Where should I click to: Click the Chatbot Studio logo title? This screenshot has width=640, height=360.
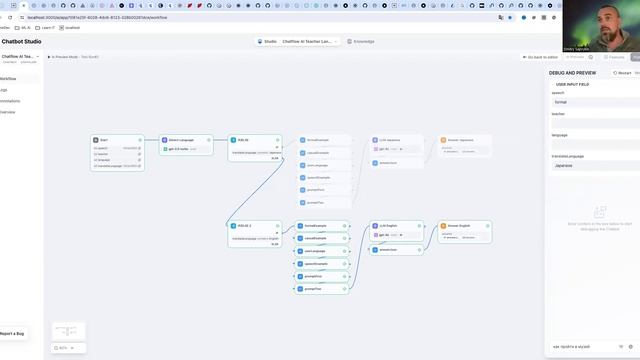(x=21, y=42)
